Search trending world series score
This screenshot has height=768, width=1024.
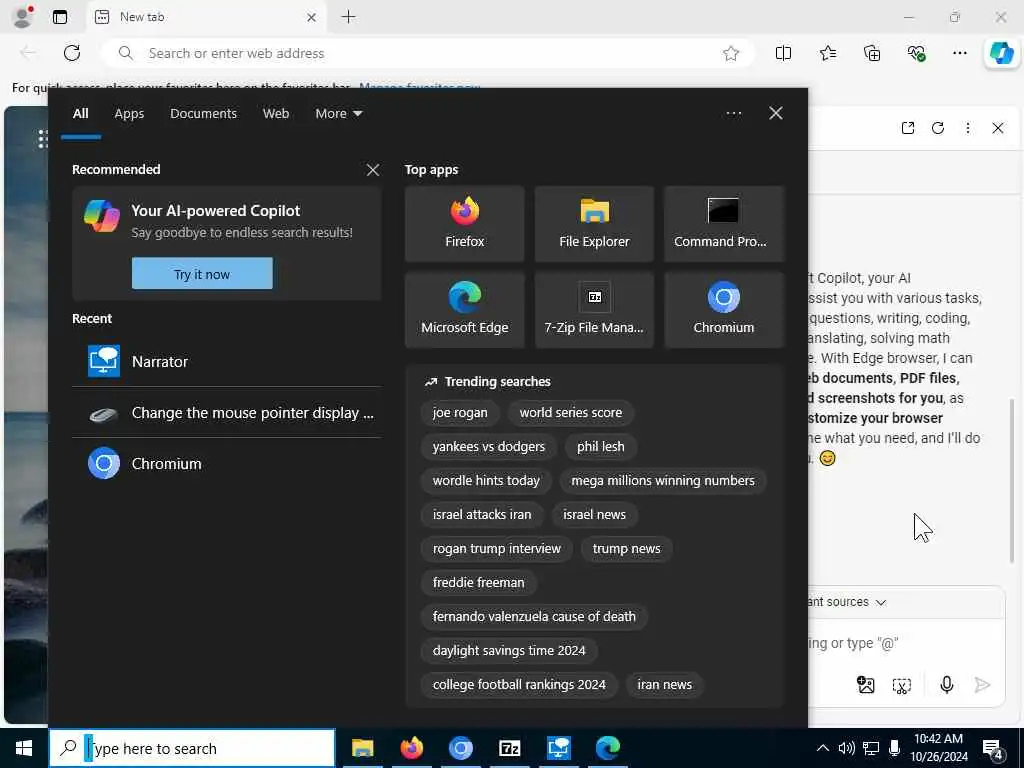(571, 413)
